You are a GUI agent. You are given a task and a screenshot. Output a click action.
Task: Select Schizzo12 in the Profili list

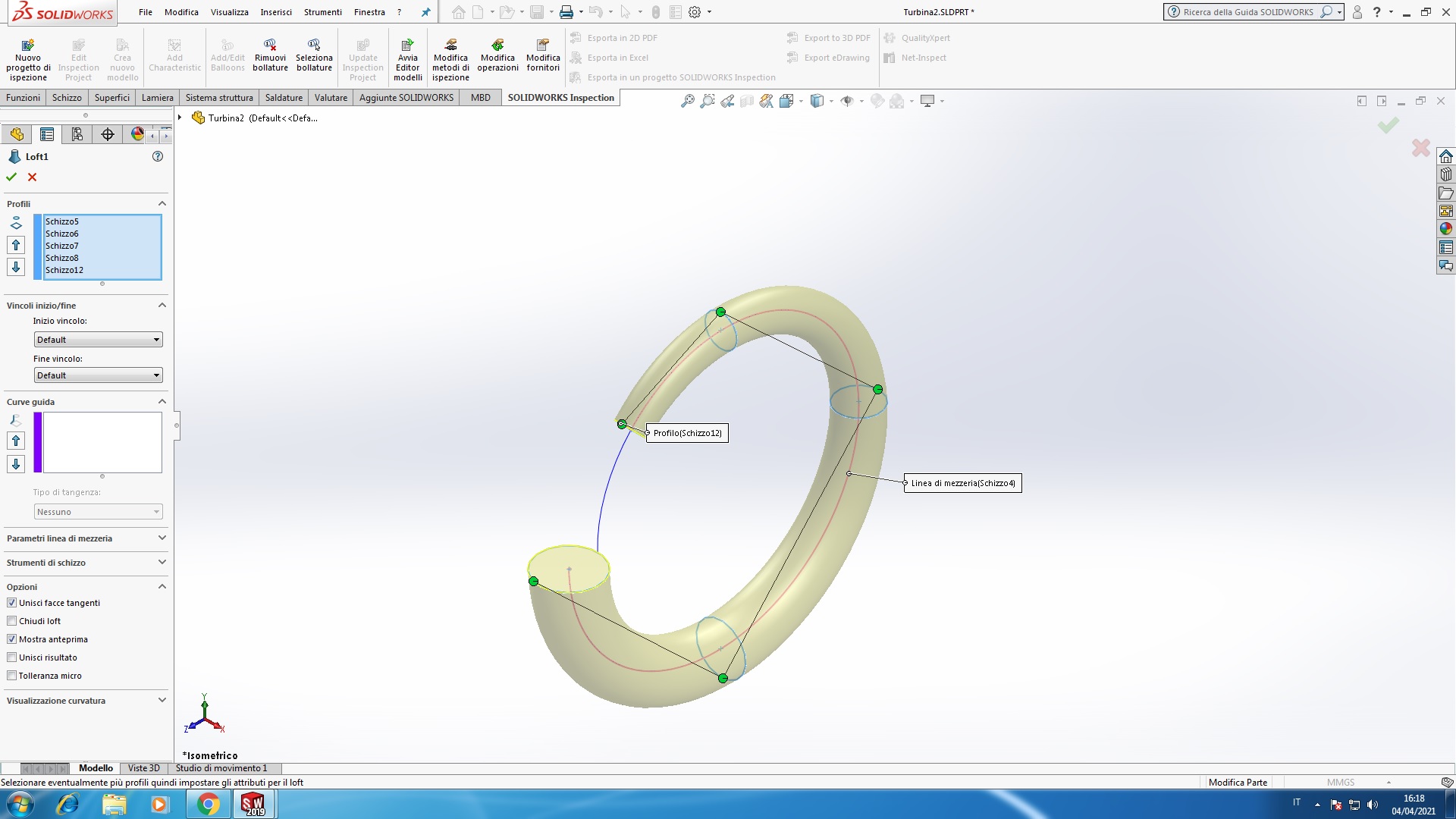(64, 269)
